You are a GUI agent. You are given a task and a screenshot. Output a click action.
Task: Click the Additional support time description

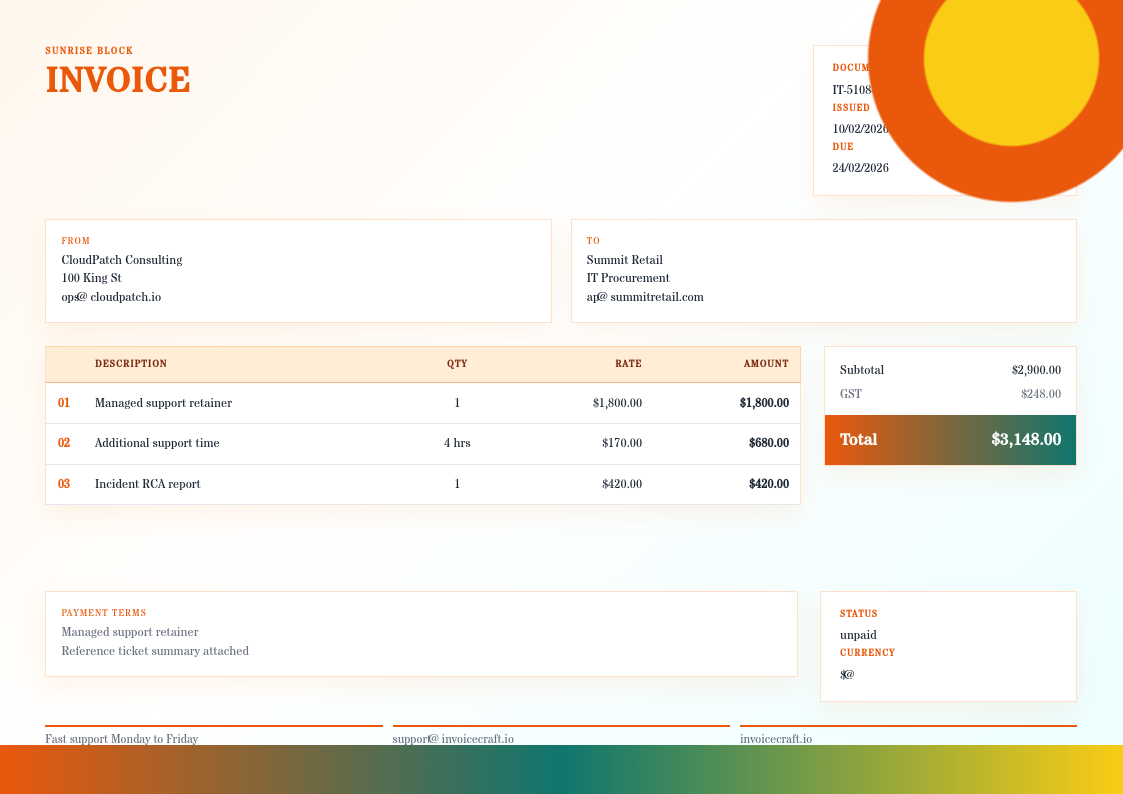[x=157, y=443]
